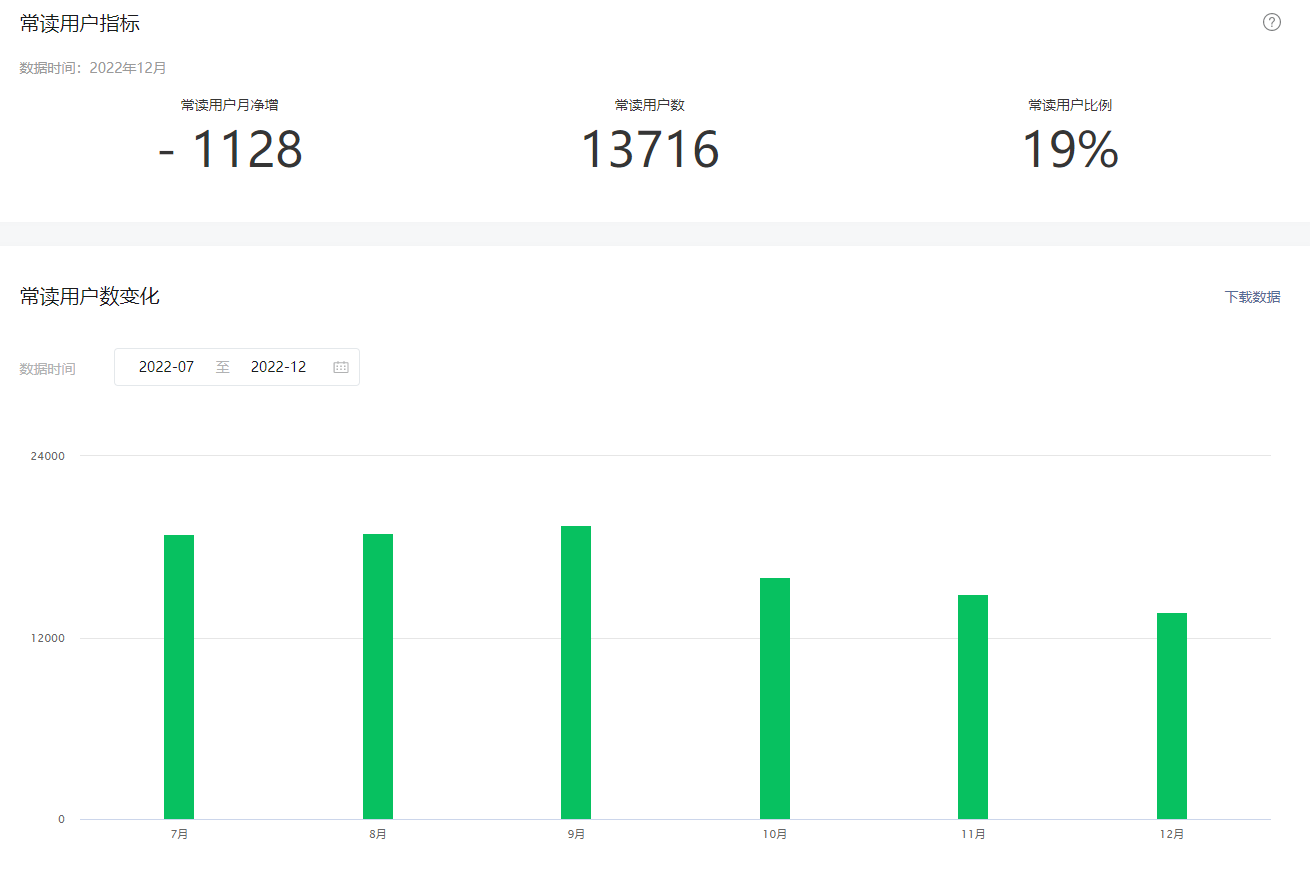Click the 常读用户数变化 section title

[90, 297]
